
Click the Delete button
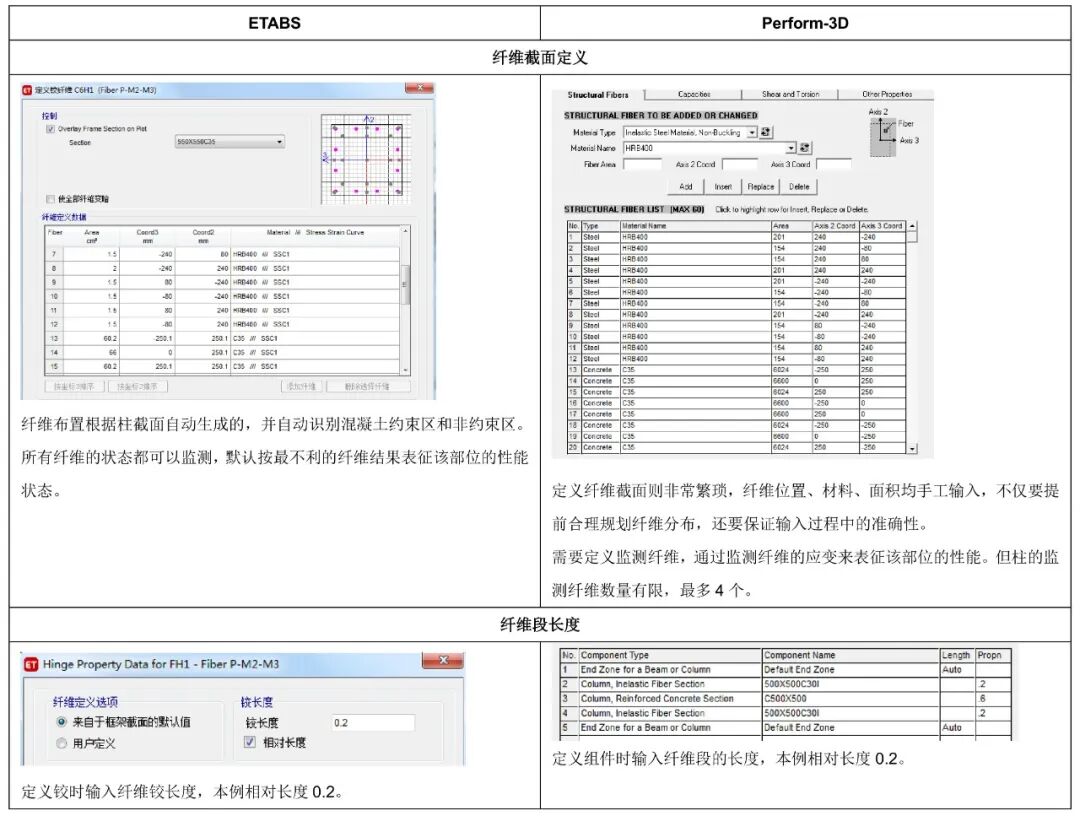(x=800, y=185)
